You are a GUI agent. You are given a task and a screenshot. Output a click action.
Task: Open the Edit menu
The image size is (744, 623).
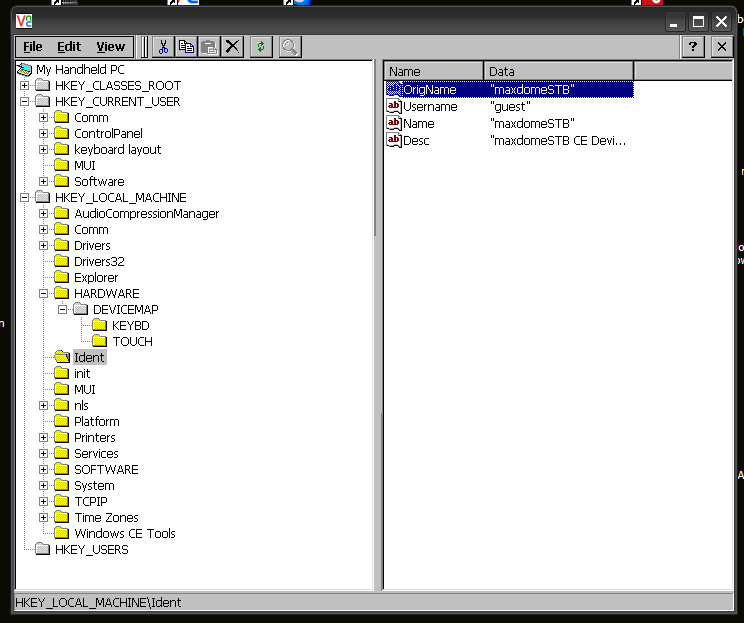[69, 47]
